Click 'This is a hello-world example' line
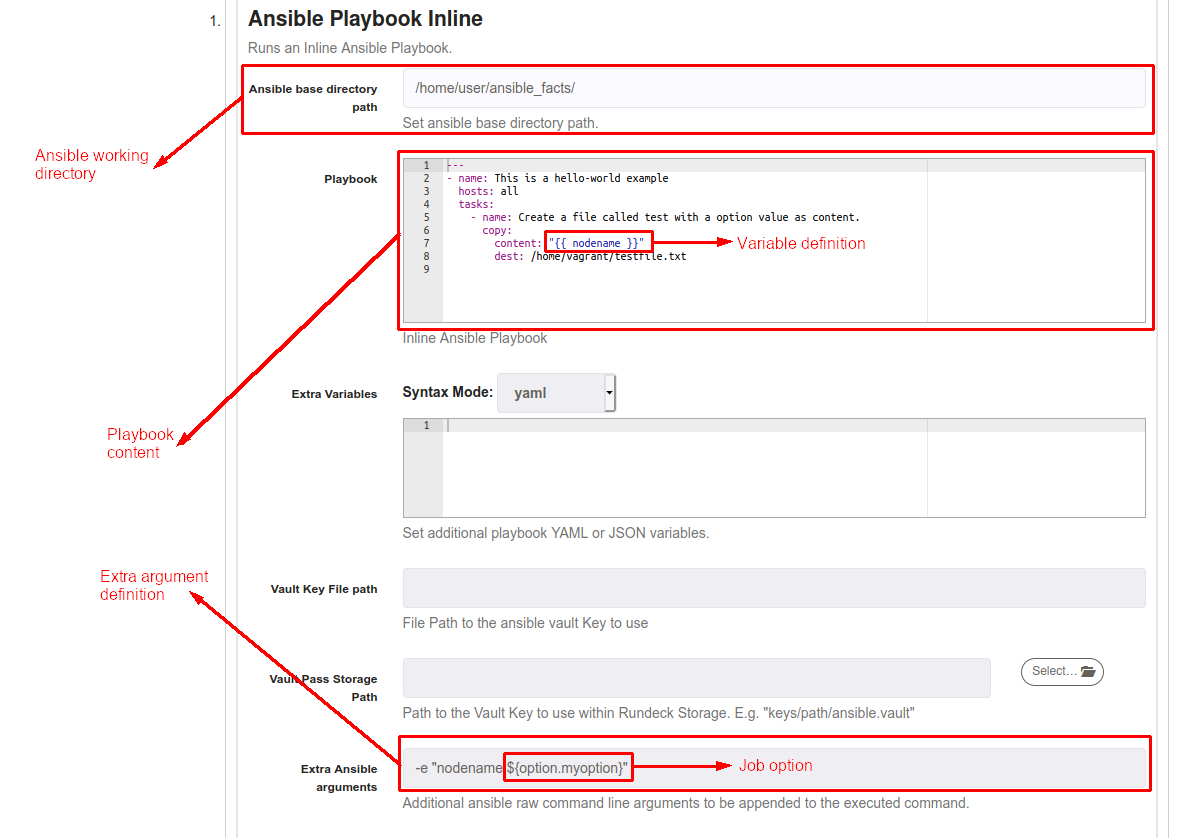 click(x=559, y=179)
